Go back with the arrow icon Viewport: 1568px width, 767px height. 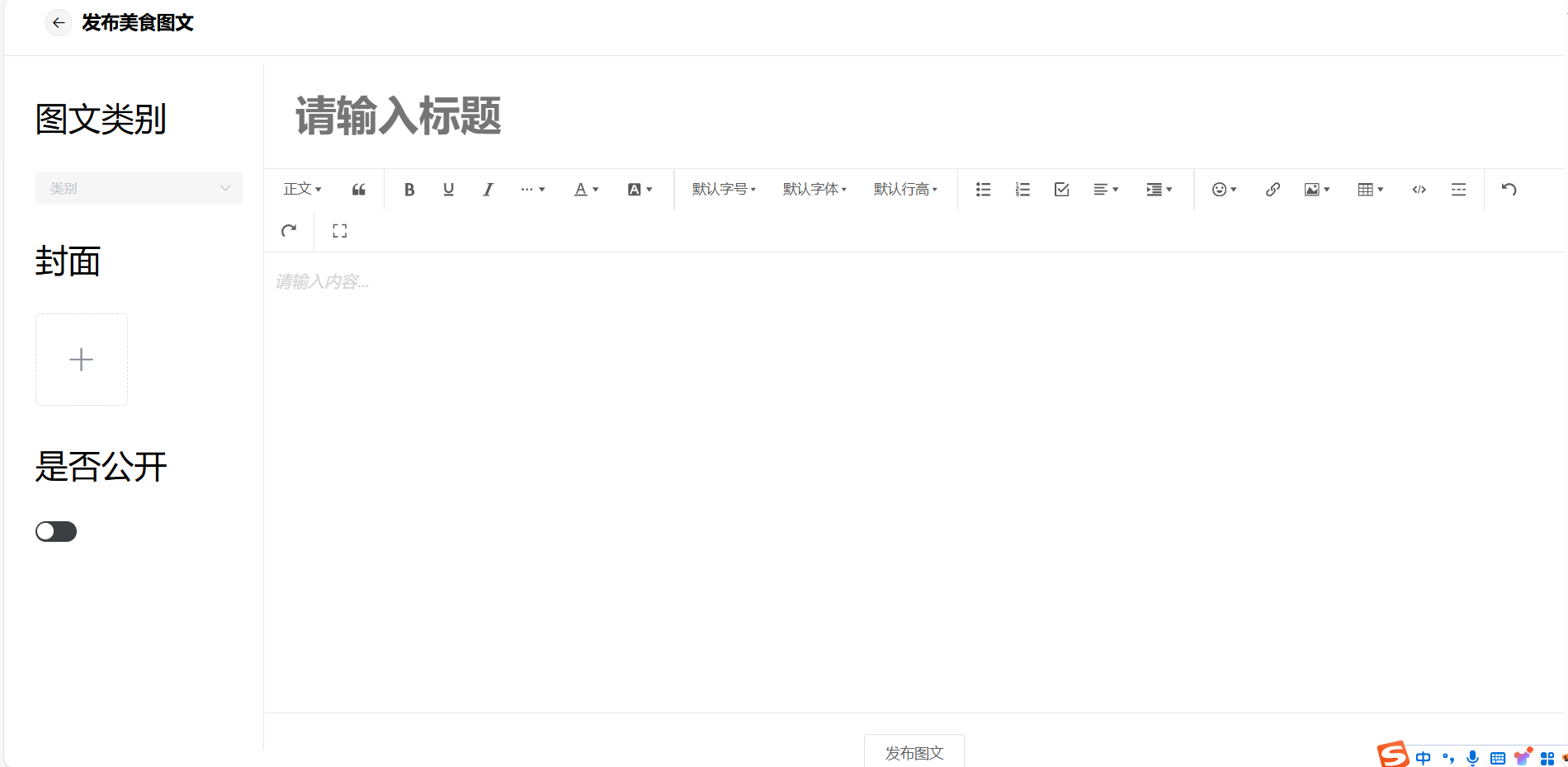[x=58, y=23]
